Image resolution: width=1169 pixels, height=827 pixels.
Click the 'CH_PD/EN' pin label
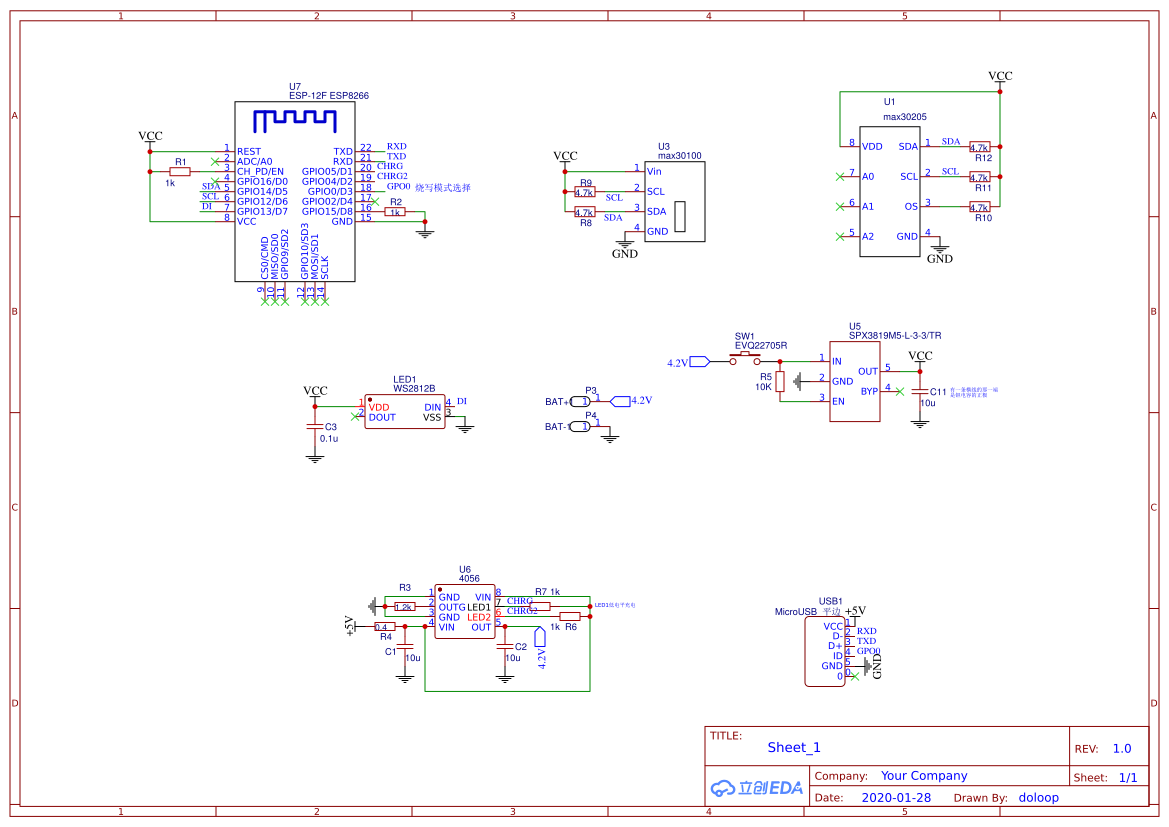(260, 172)
